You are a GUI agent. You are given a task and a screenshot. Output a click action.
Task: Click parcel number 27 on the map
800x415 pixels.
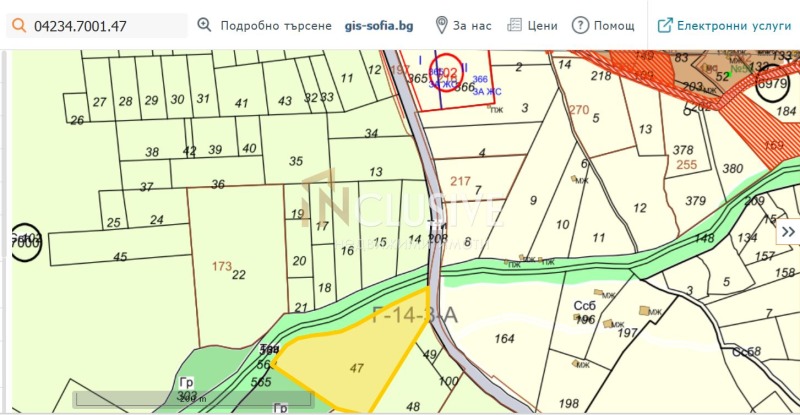point(99,102)
